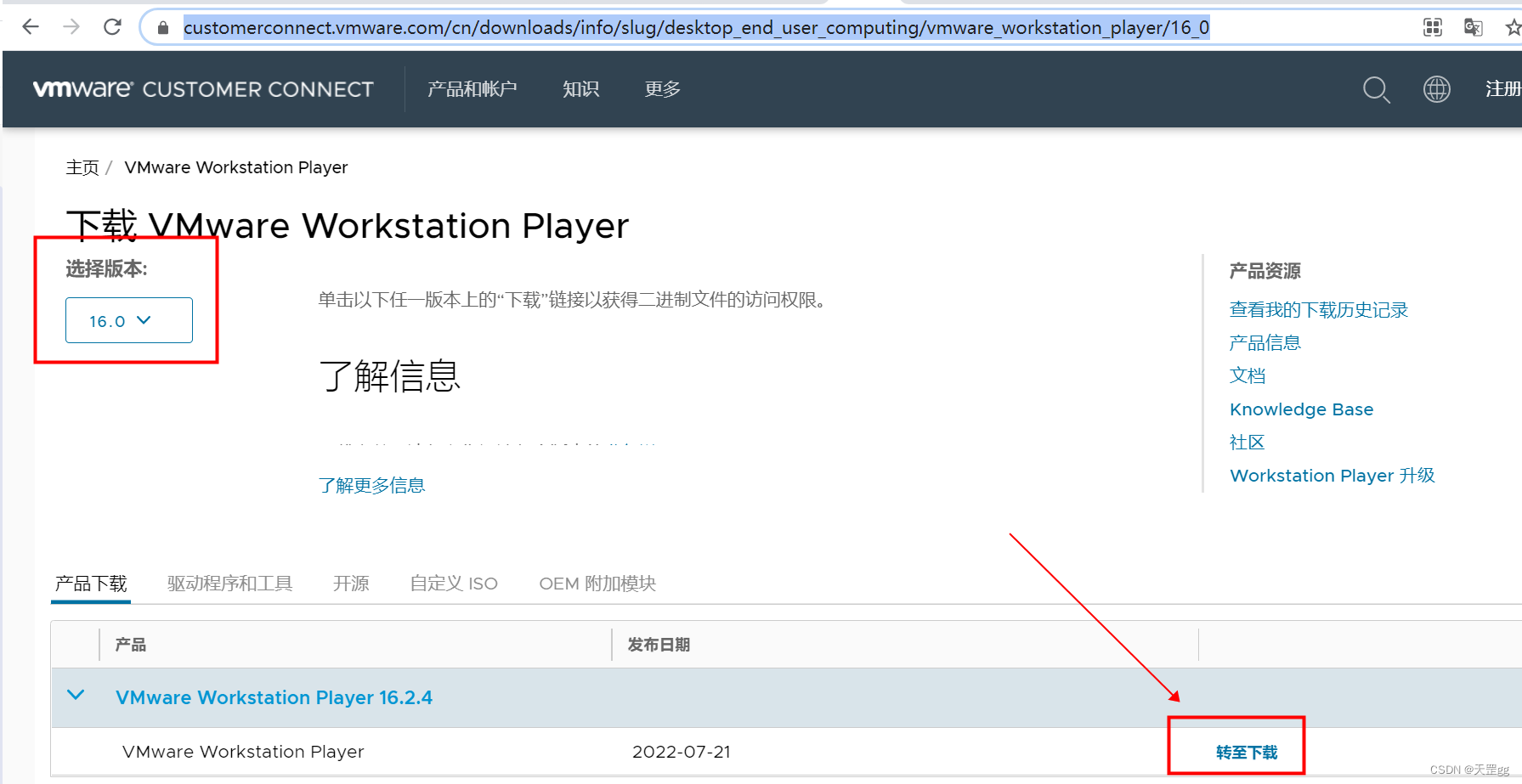Switch to OEM 附加模块 tab

tap(597, 584)
